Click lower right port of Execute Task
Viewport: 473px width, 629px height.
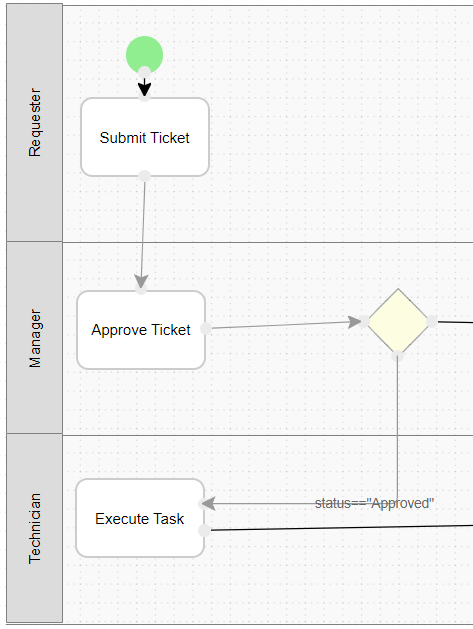(x=205, y=530)
